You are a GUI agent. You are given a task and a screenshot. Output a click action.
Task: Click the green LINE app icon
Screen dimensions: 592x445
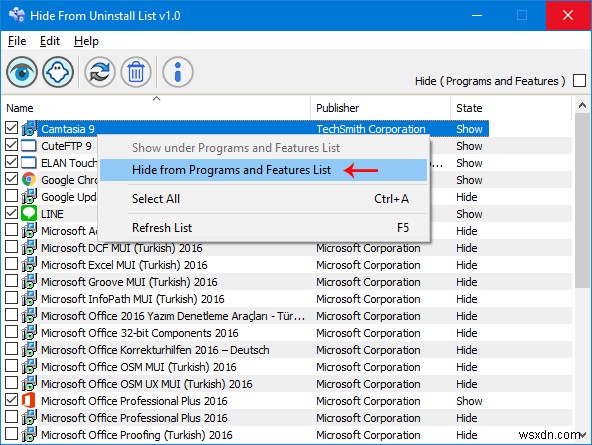29,213
